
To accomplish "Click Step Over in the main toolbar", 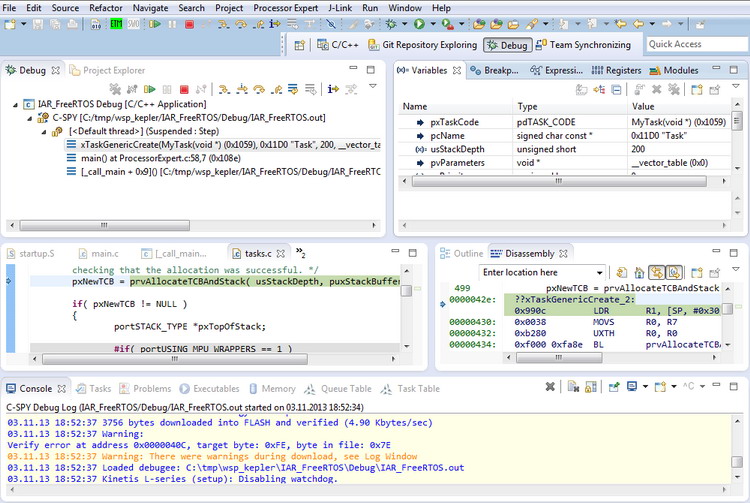I will (241, 24).
